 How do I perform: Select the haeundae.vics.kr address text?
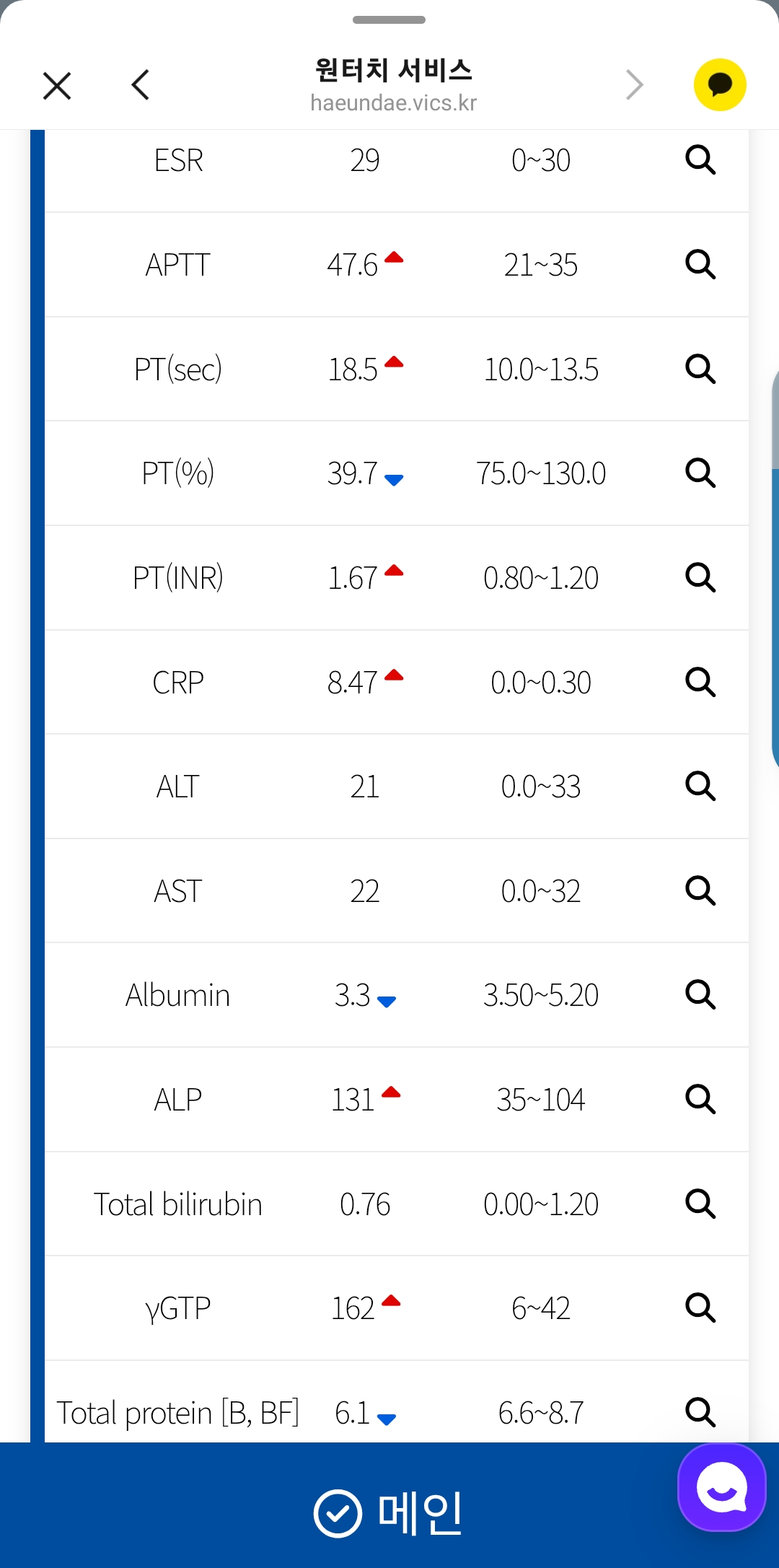394,103
